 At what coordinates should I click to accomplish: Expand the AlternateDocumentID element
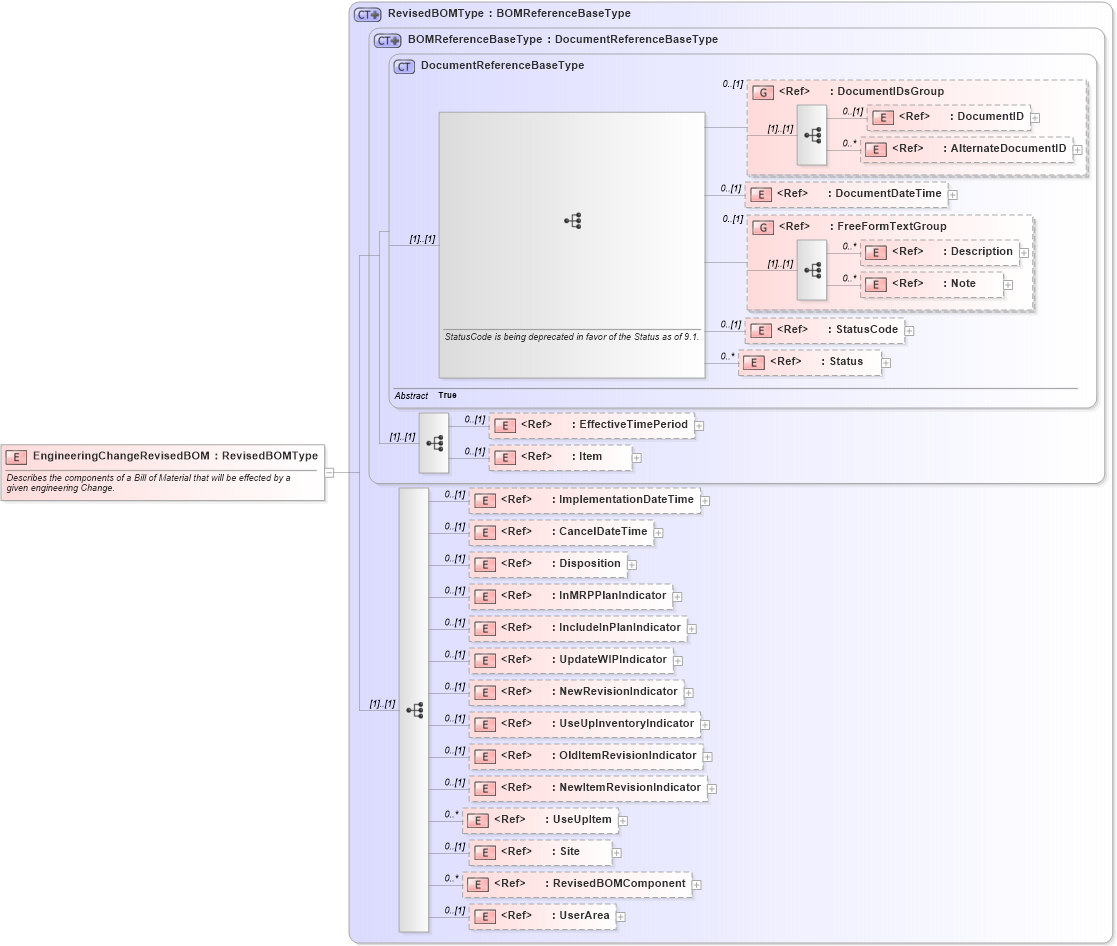1076,149
